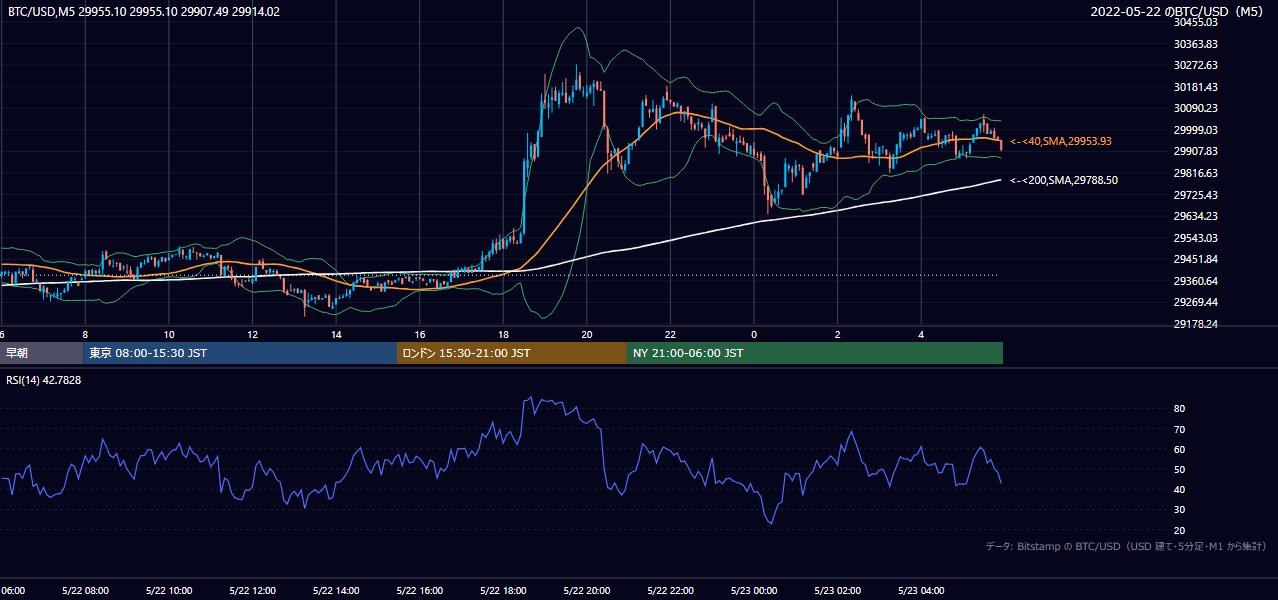Click the 5/22 22:00 date axis label
Viewport: 1278px width, 600px height.
coord(670,591)
